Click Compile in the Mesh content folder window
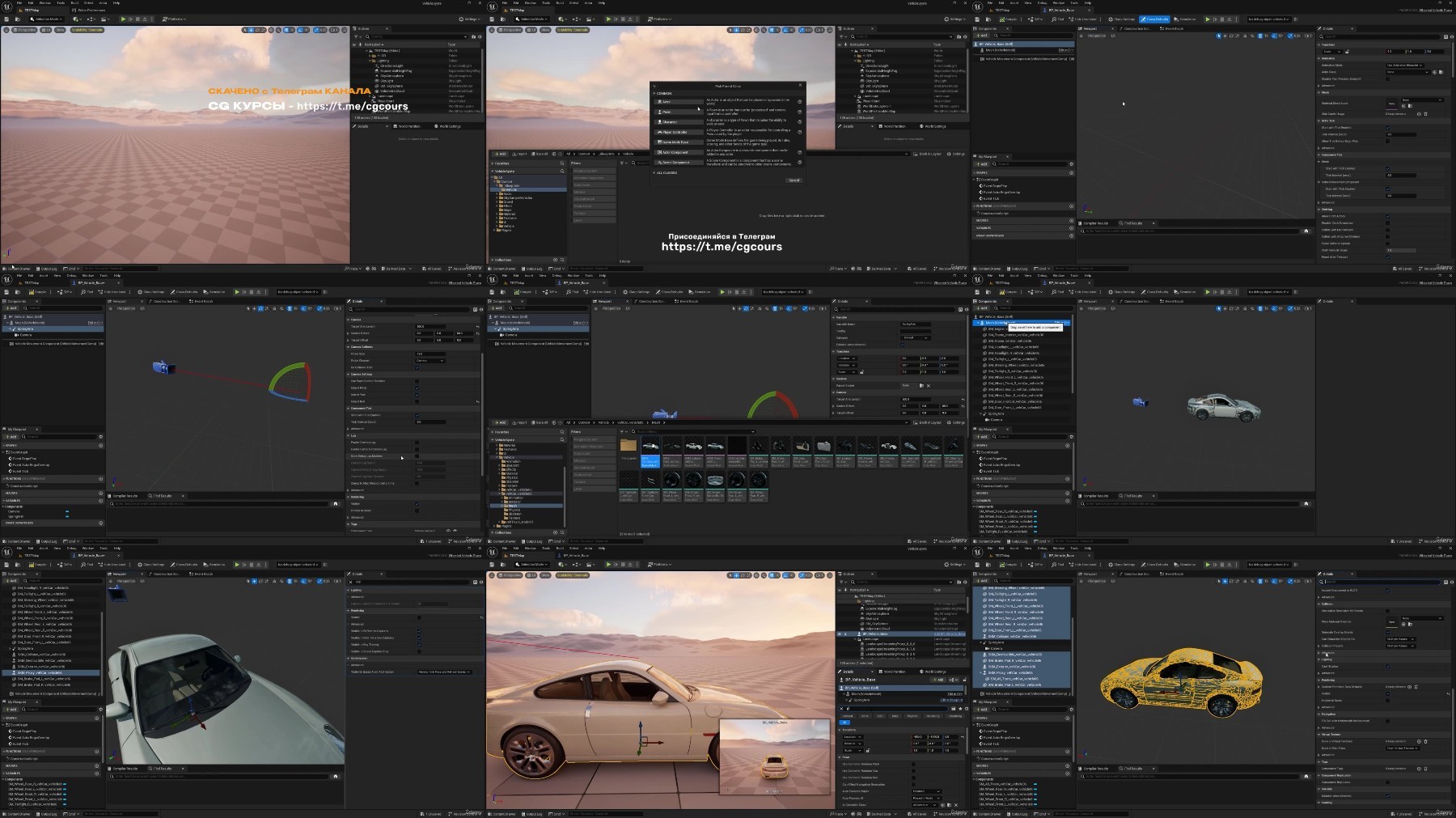Screen dimensions: 1456x818 [x=523, y=292]
